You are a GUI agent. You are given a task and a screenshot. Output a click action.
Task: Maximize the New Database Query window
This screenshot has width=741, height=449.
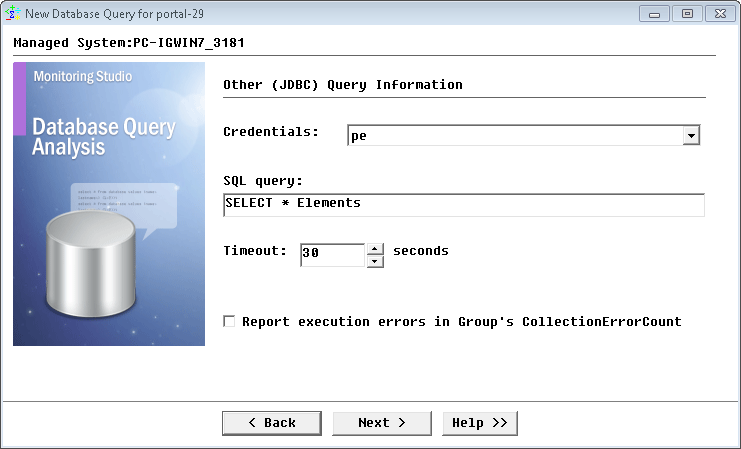[687, 14]
